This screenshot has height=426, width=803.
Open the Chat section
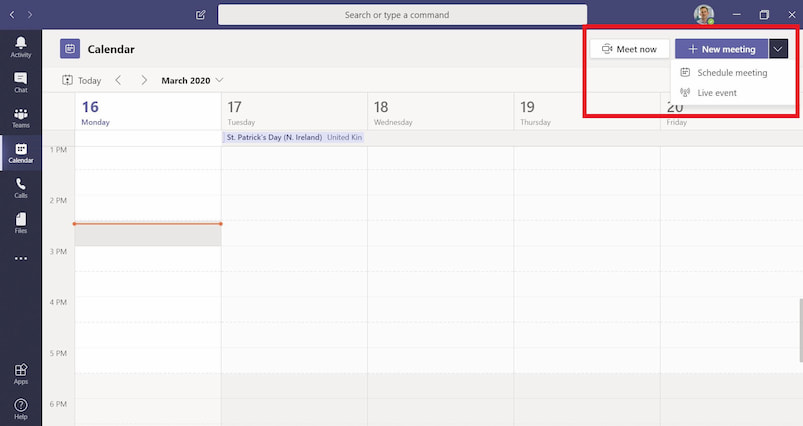point(20,82)
